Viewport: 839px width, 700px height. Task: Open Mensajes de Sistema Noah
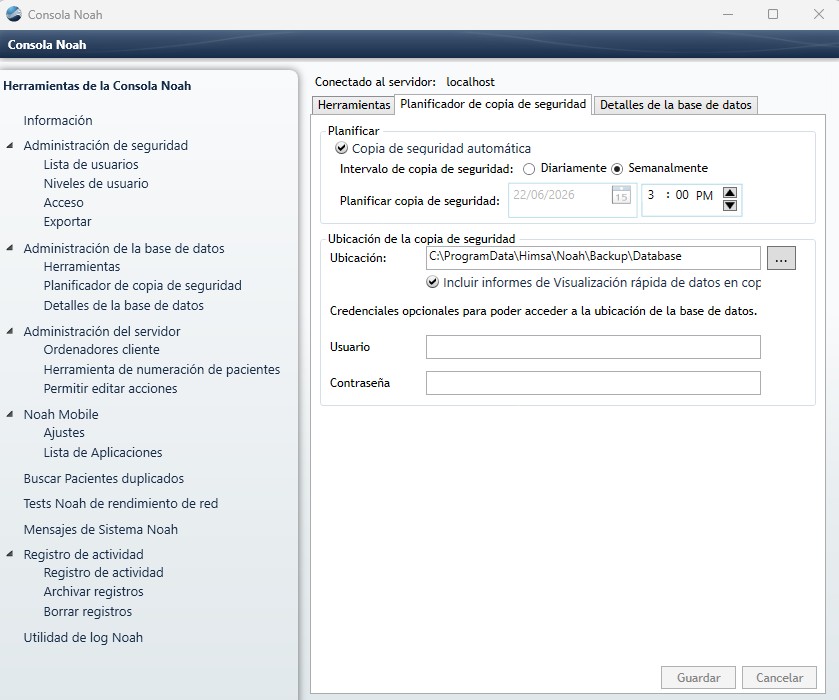coord(101,529)
